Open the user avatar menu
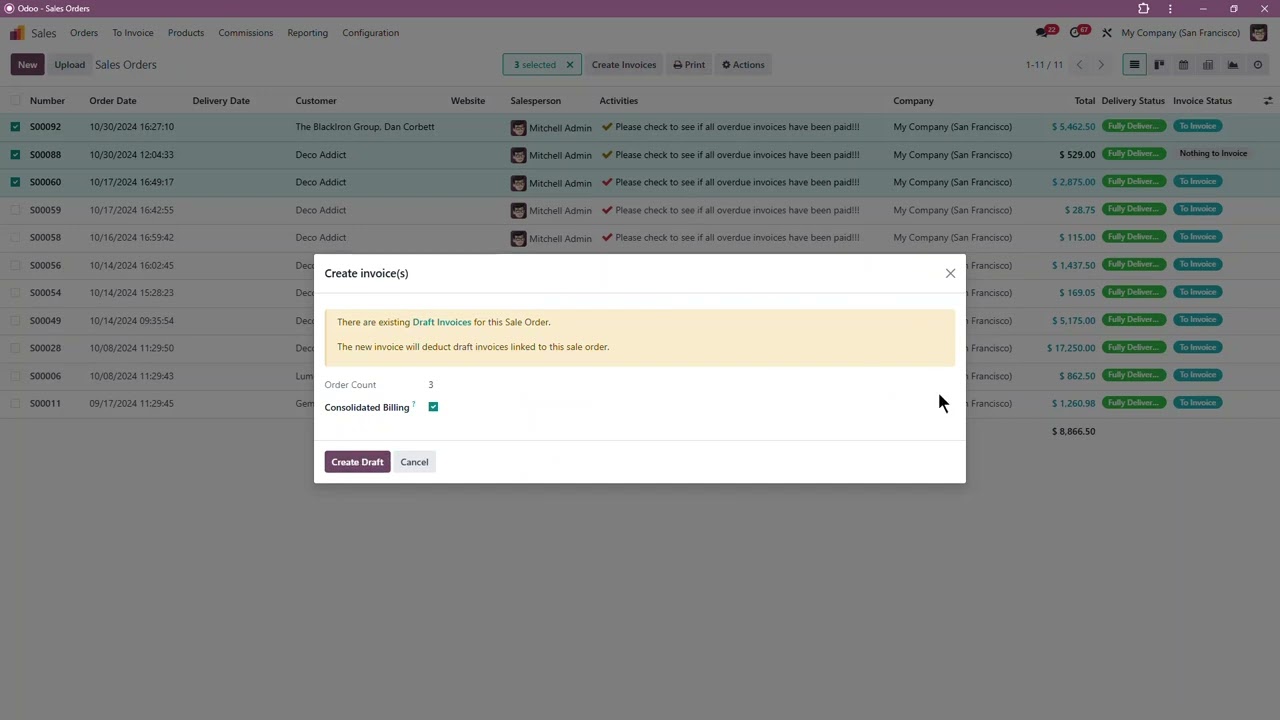Image resolution: width=1280 pixels, height=720 pixels. (x=1258, y=33)
